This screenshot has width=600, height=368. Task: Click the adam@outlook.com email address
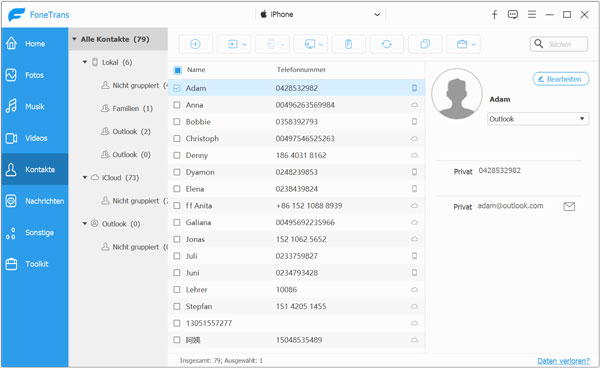coord(510,206)
